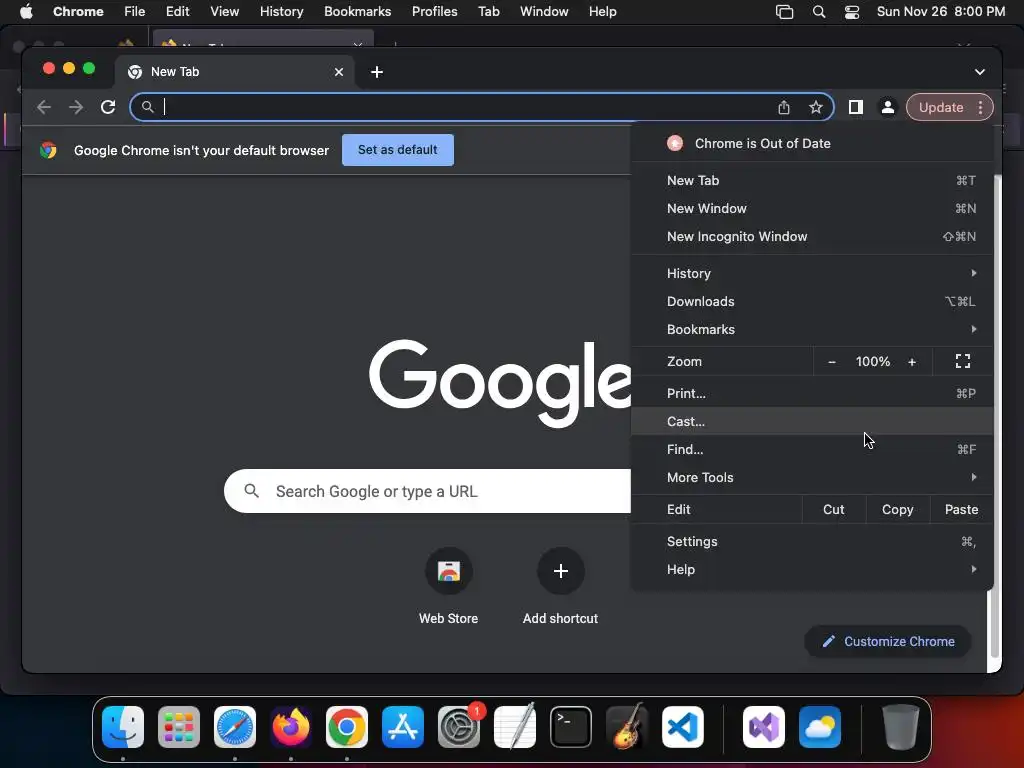Open the Web Store shortcut
Screen dimensions: 1024x768
pos(449,571)
